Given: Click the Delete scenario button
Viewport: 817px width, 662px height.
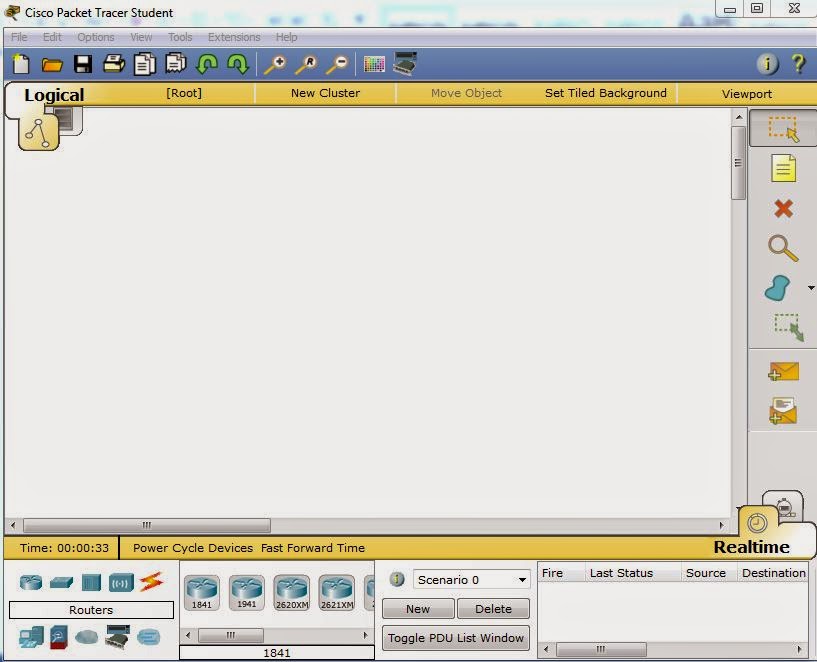Looking at the screenshot, I should (x=493, y=609).
